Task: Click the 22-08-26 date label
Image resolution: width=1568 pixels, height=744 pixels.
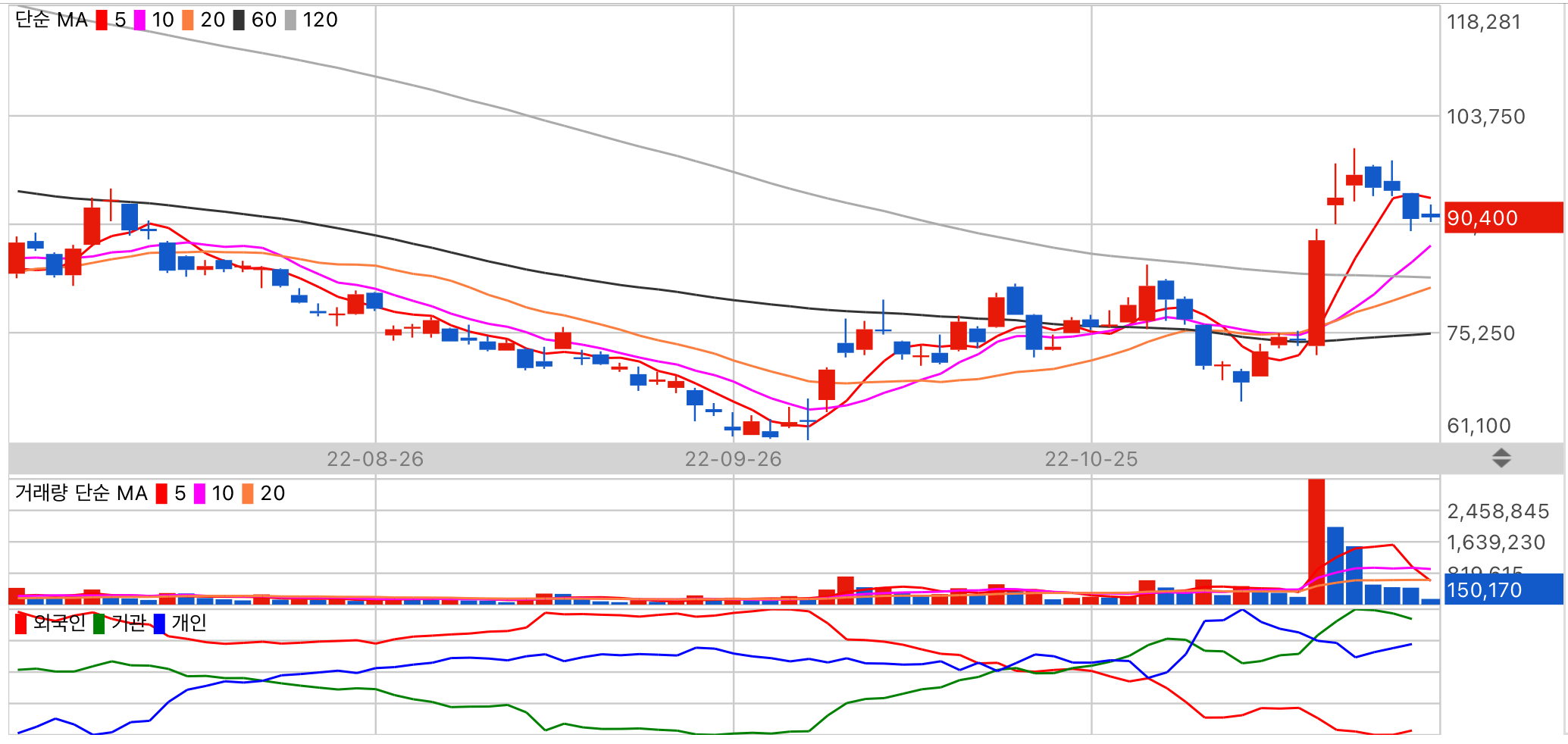Action: click(x=375, y=459)
